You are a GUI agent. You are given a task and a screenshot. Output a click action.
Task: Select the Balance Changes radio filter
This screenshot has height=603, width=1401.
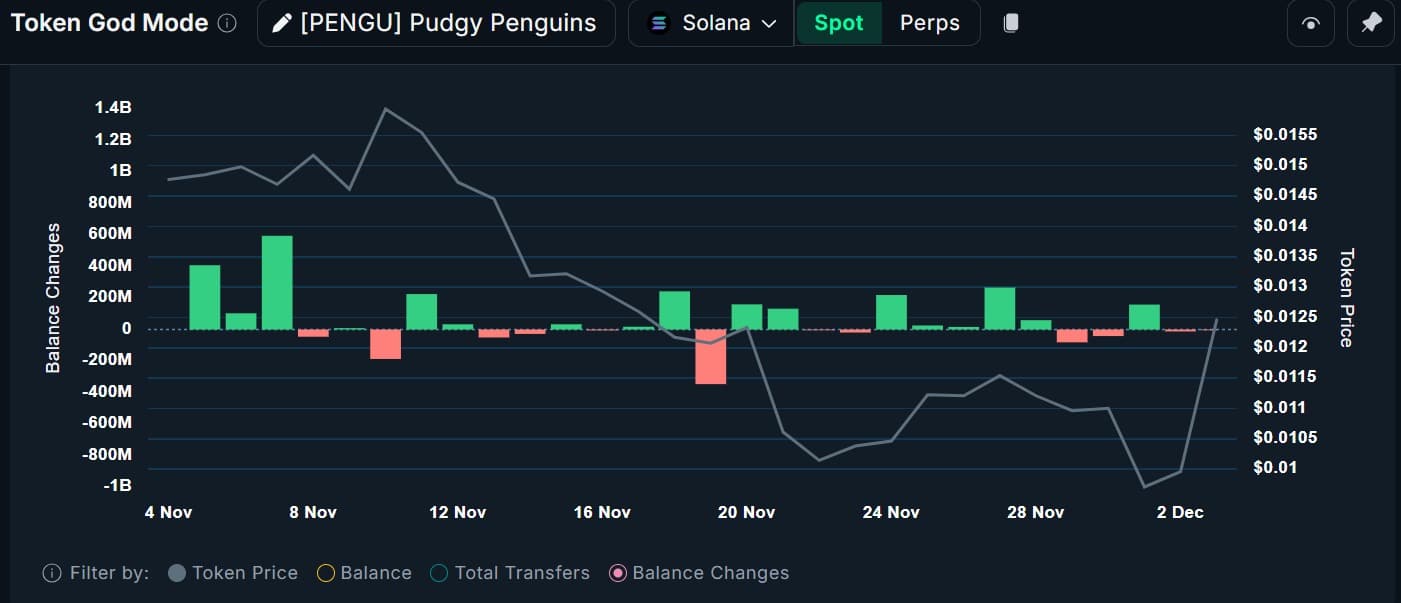coord(617,572)
